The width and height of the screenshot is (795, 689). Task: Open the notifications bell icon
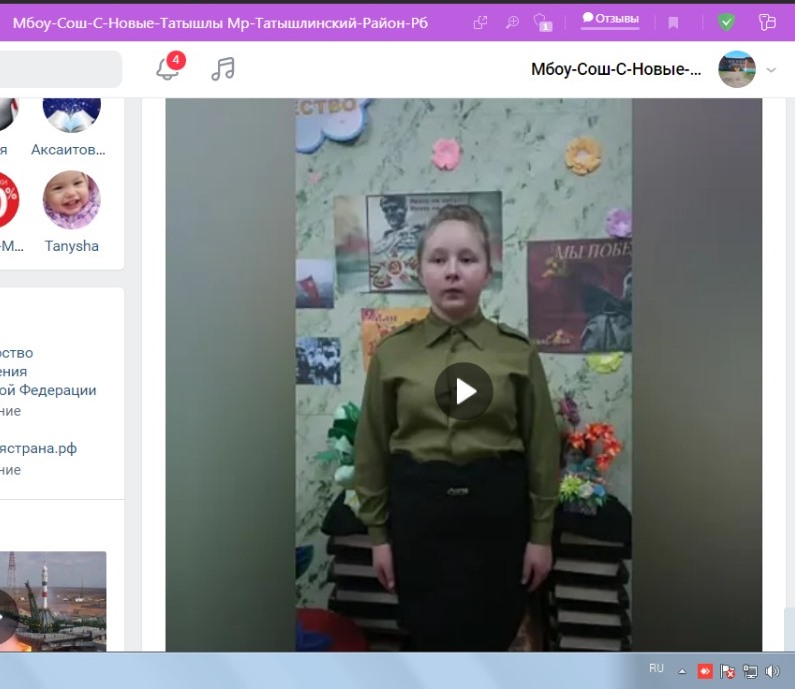point(169,67)
